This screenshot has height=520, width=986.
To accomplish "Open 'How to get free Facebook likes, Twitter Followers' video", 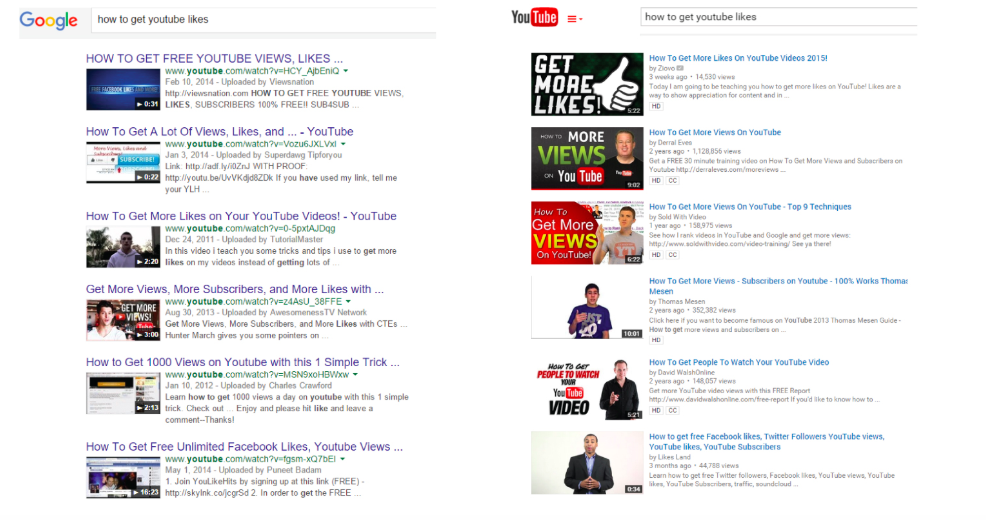I will pos(767,441).
